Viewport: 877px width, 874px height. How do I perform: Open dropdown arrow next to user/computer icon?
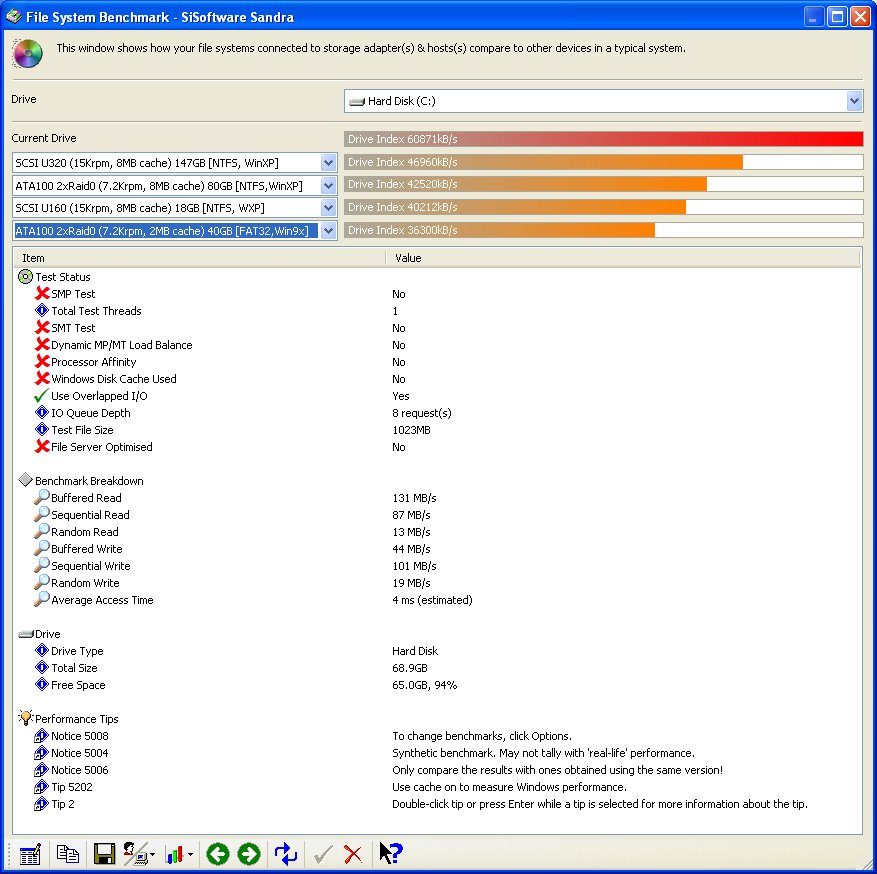coord(152,854)
